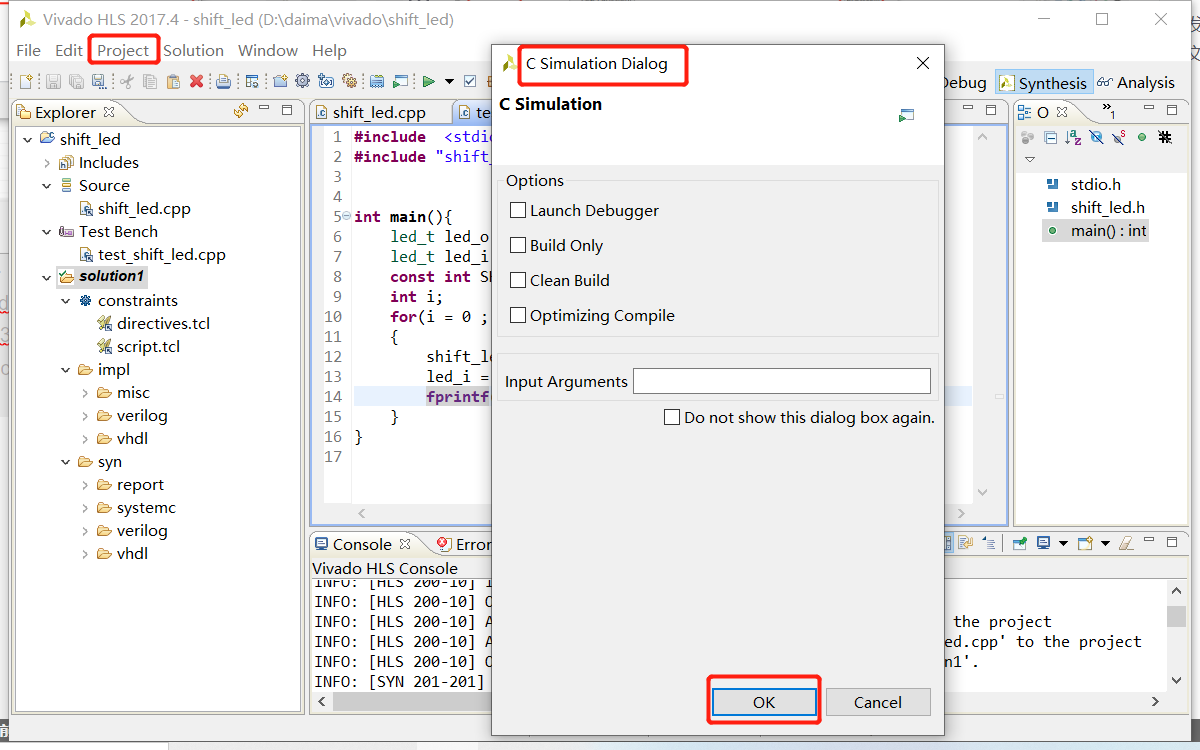
Task: Click the New File toolbar icon
Action: click(26, 82)
